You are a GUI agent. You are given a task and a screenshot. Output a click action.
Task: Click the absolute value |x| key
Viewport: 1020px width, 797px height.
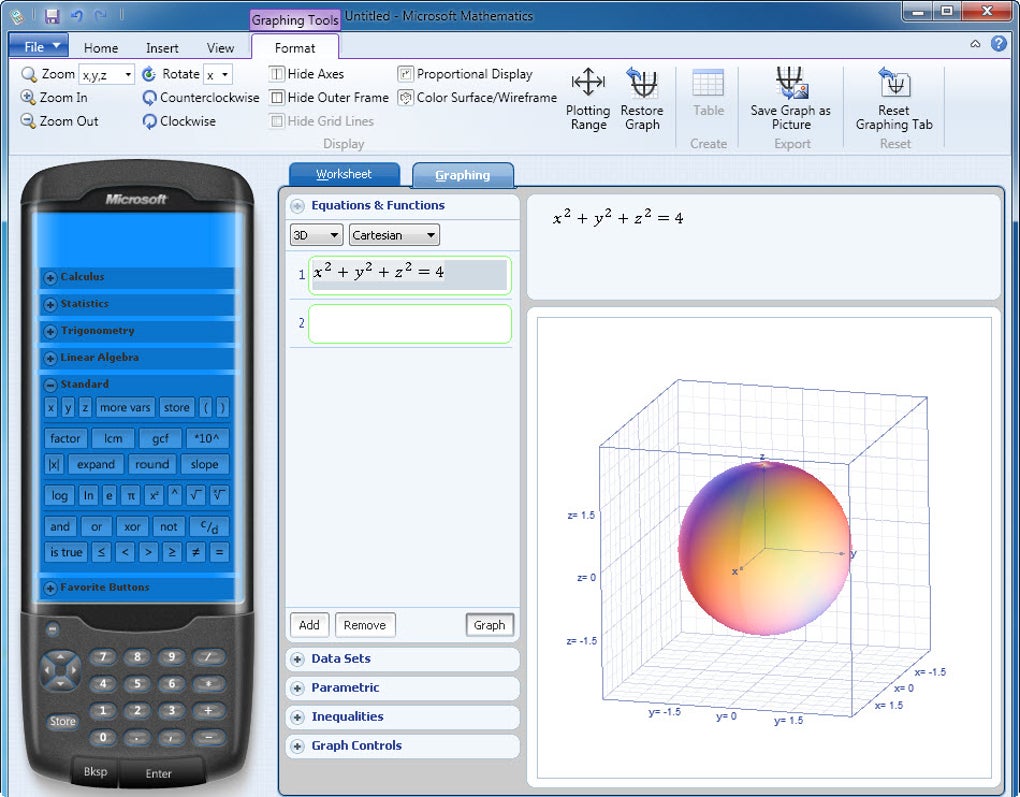pos(53,465)
